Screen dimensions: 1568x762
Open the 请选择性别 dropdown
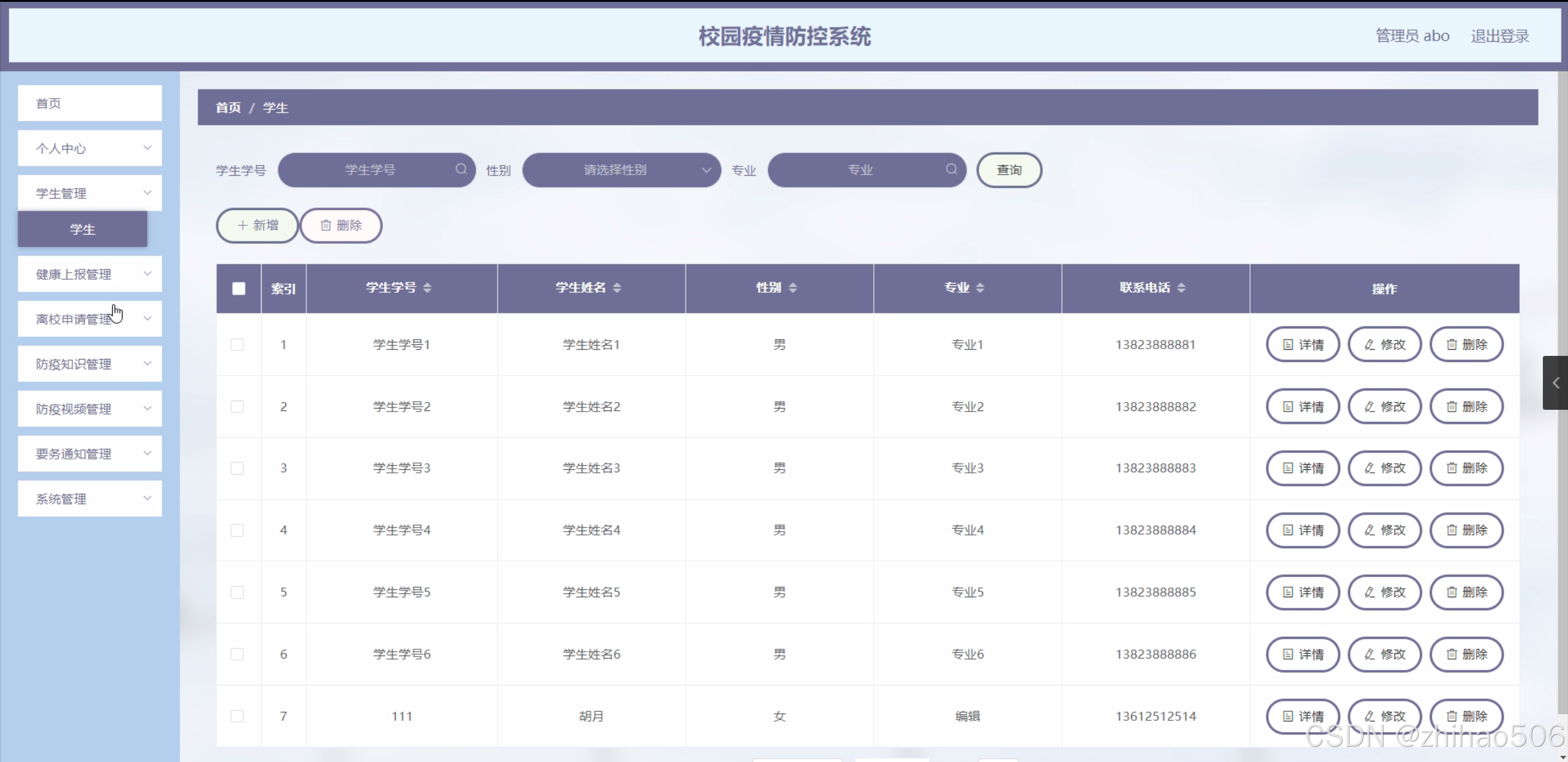[x=621, y=170]
